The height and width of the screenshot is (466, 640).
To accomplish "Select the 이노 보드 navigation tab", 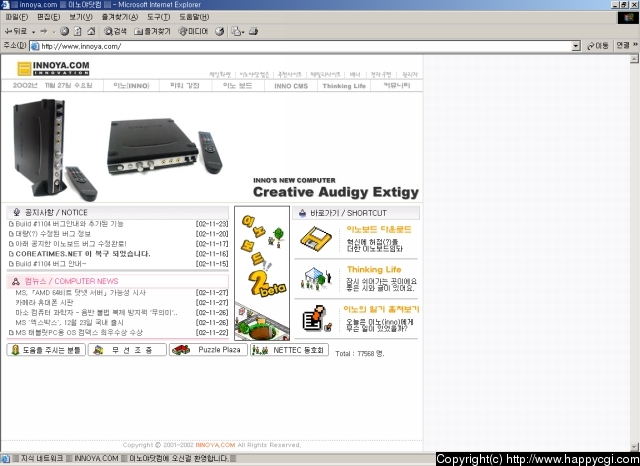I will (x=238, y=86).
